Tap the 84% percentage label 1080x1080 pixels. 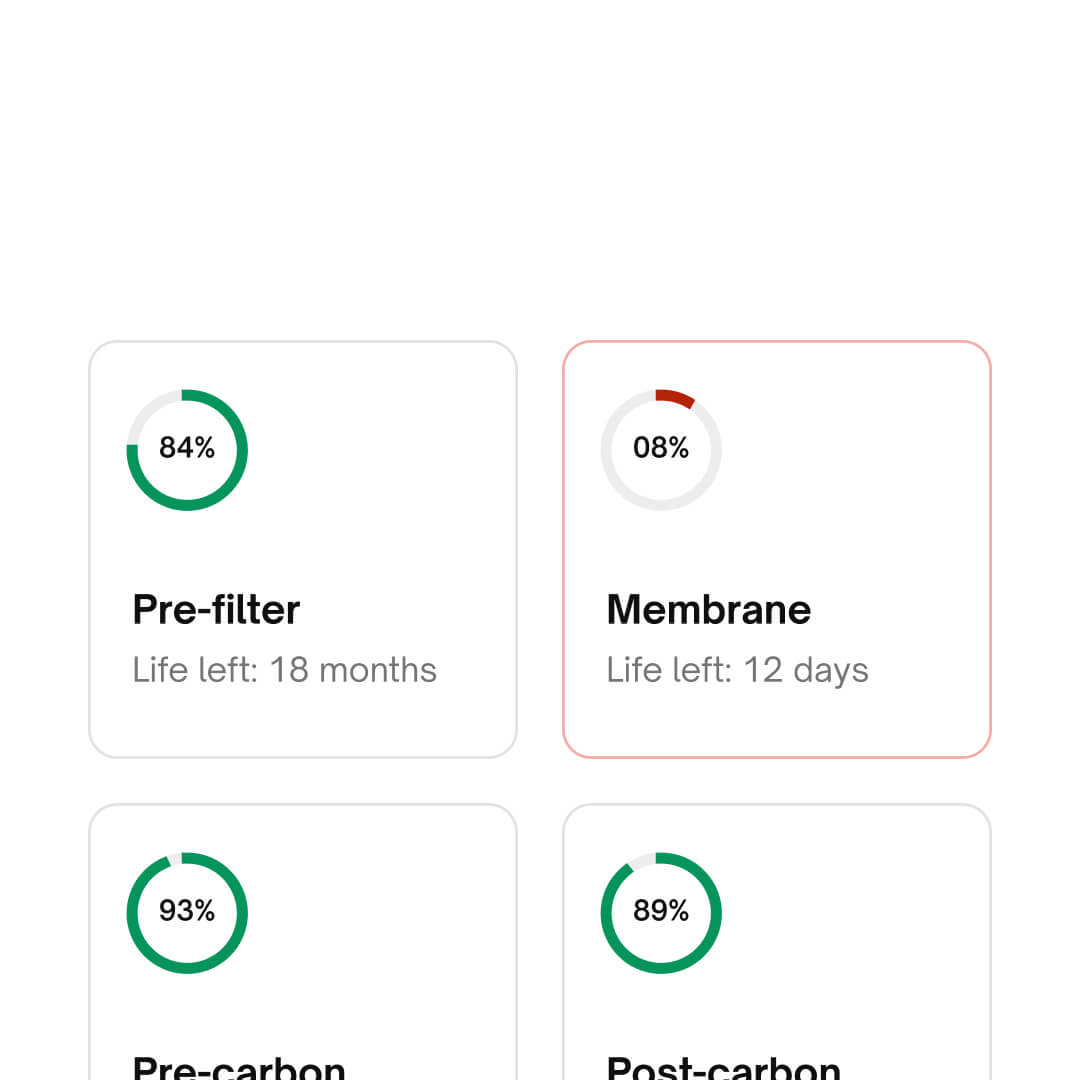tap(187, 448)
